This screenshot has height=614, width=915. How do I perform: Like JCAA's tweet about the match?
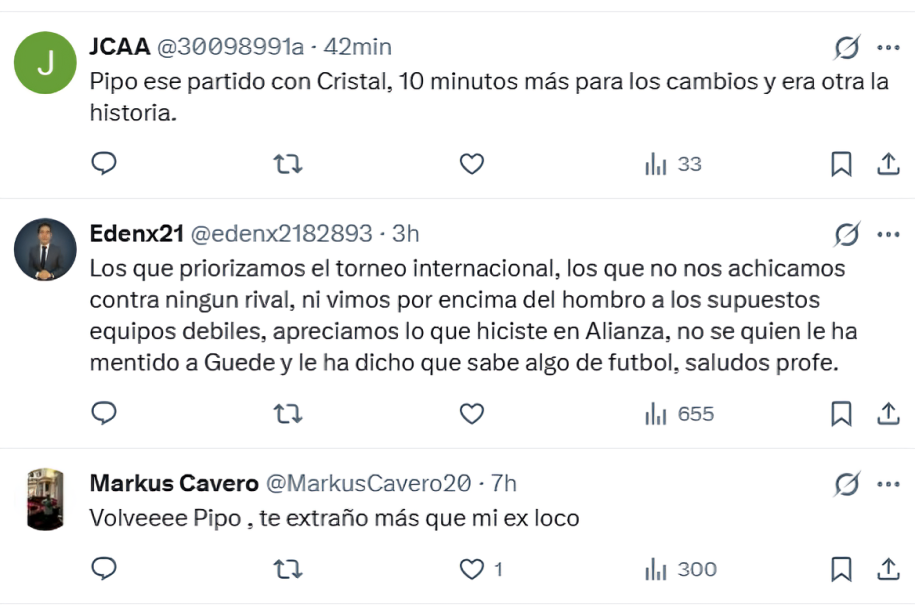[x=471, y=163]
